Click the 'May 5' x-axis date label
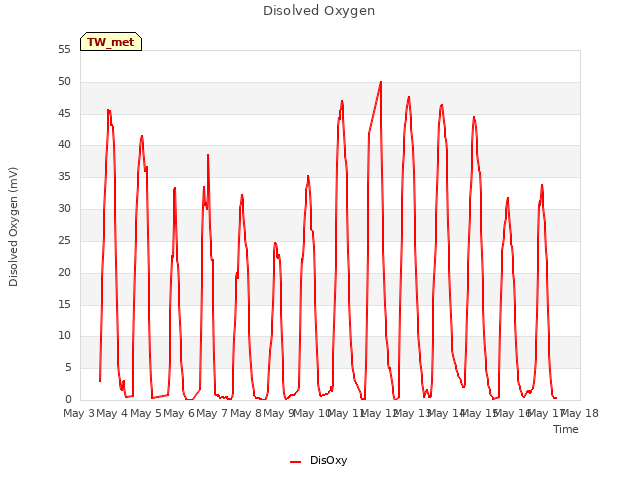Viewport: 640px width, 480px height. (145, 413)
